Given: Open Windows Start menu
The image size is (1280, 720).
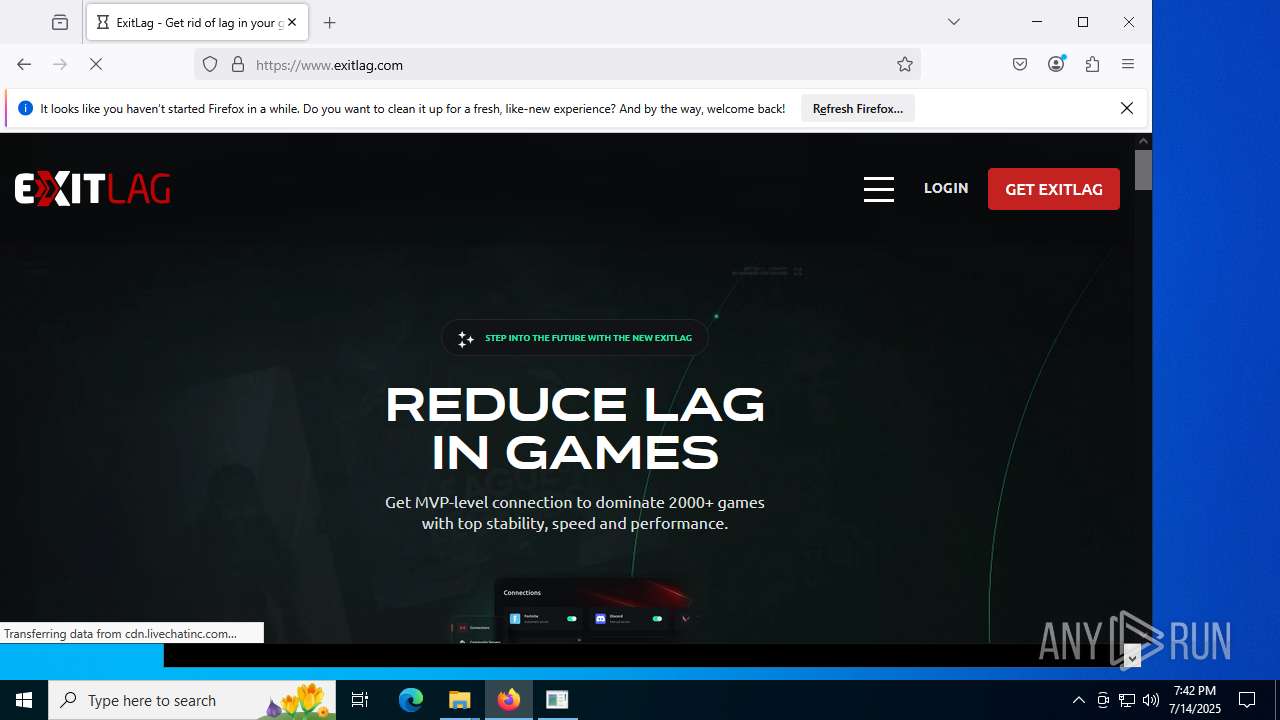Looking at the screenshot, I should pyautogui.click(x=24, y=700).
